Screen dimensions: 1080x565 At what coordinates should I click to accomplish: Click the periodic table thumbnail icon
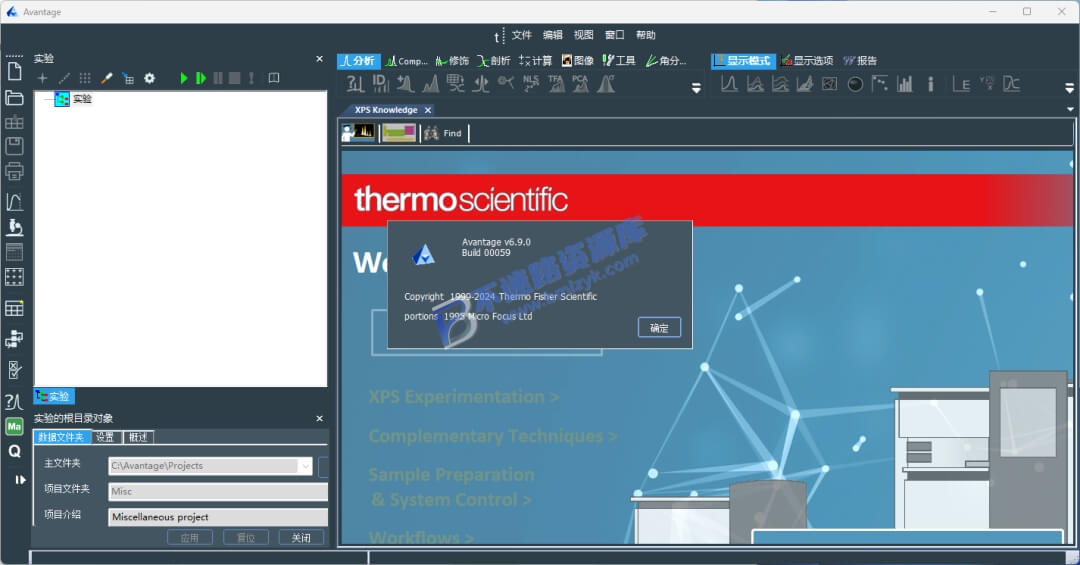[x=399, y=132]
